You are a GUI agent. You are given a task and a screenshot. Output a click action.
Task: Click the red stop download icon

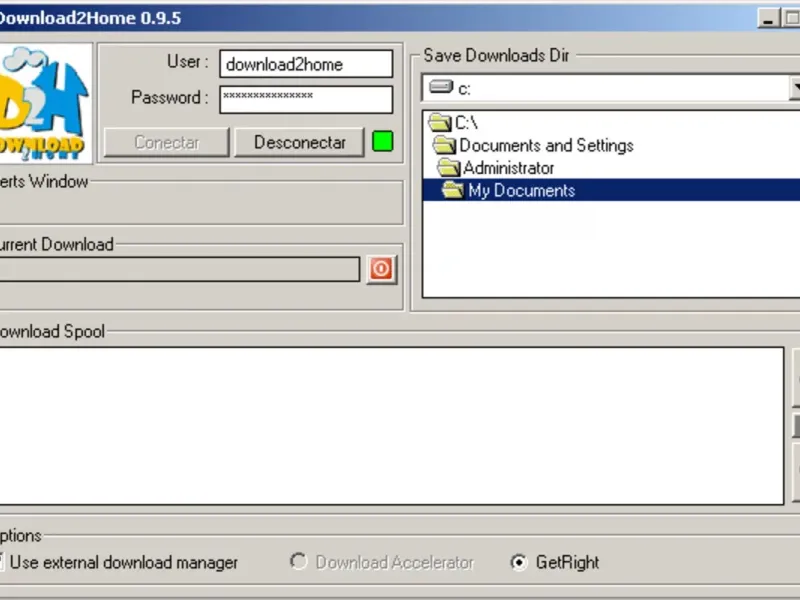pyautogui.click(x=381, y=269)
